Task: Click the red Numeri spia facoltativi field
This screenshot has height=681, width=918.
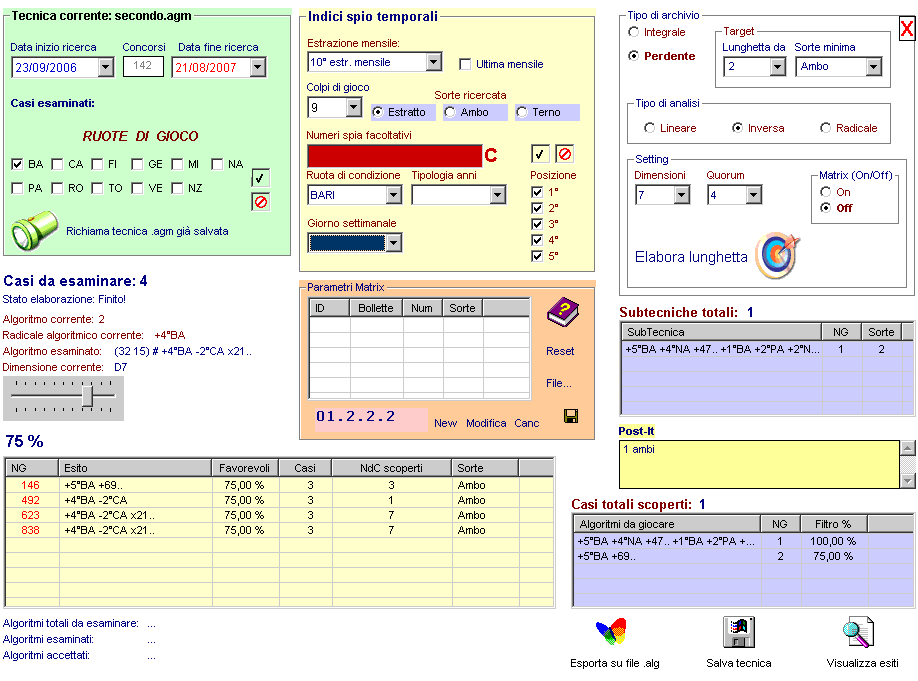Action: pyautogui.click(x=395, y=156)
